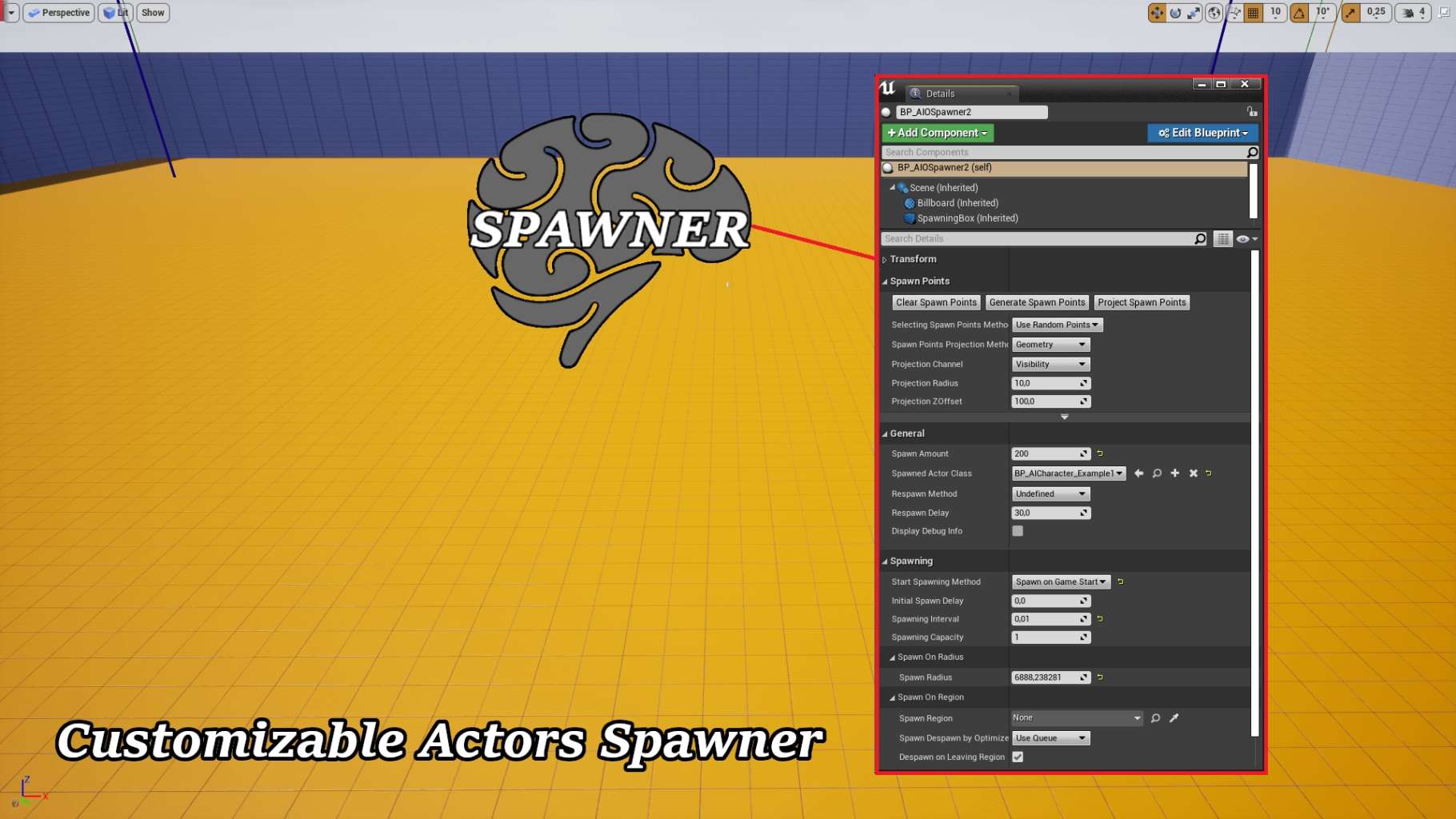This screenshot has height=819, width=1456.
Task: Open grid snap value 10 dropdown
Action: (1275, 13)
